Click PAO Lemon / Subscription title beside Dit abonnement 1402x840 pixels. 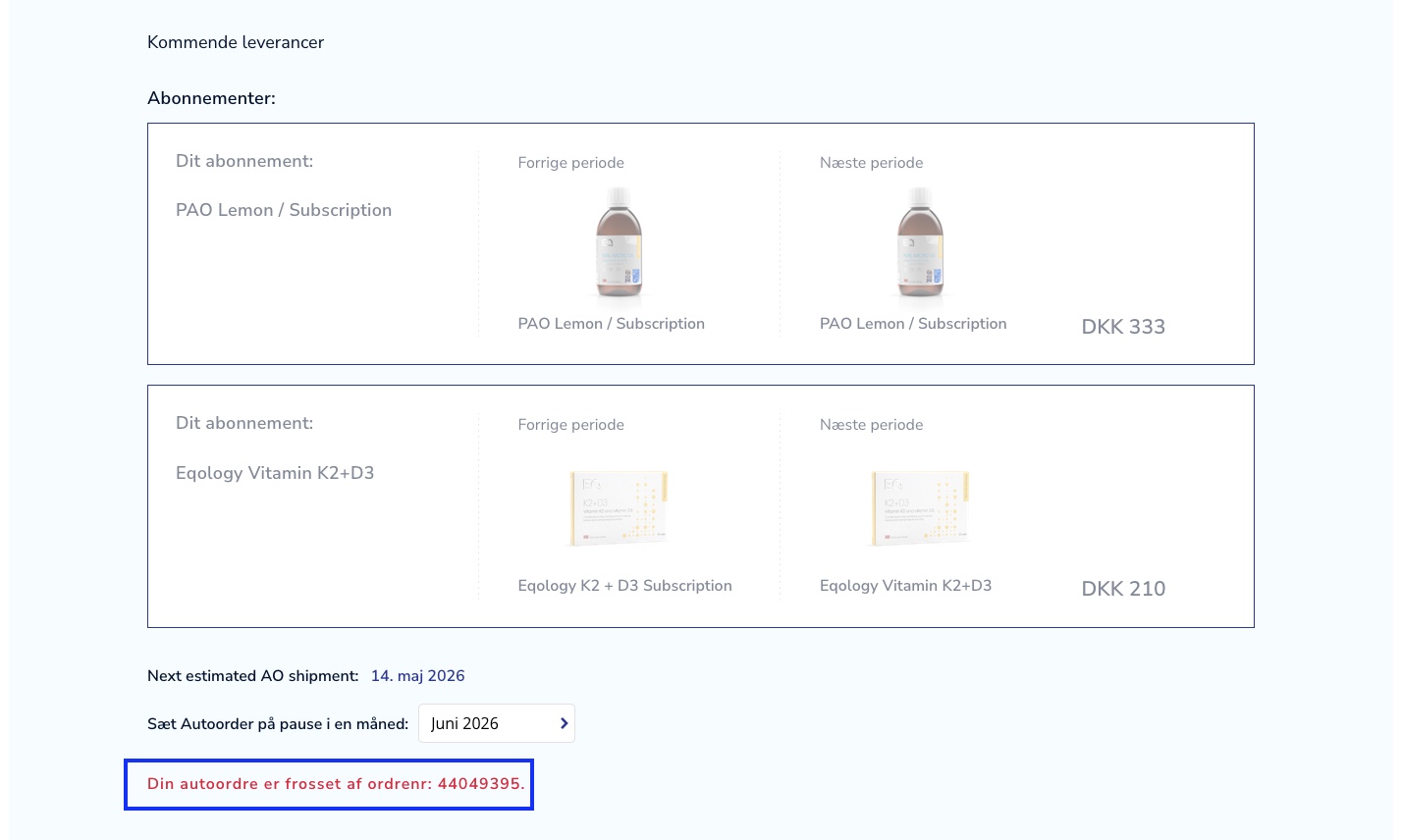click(x=284, y=210)
